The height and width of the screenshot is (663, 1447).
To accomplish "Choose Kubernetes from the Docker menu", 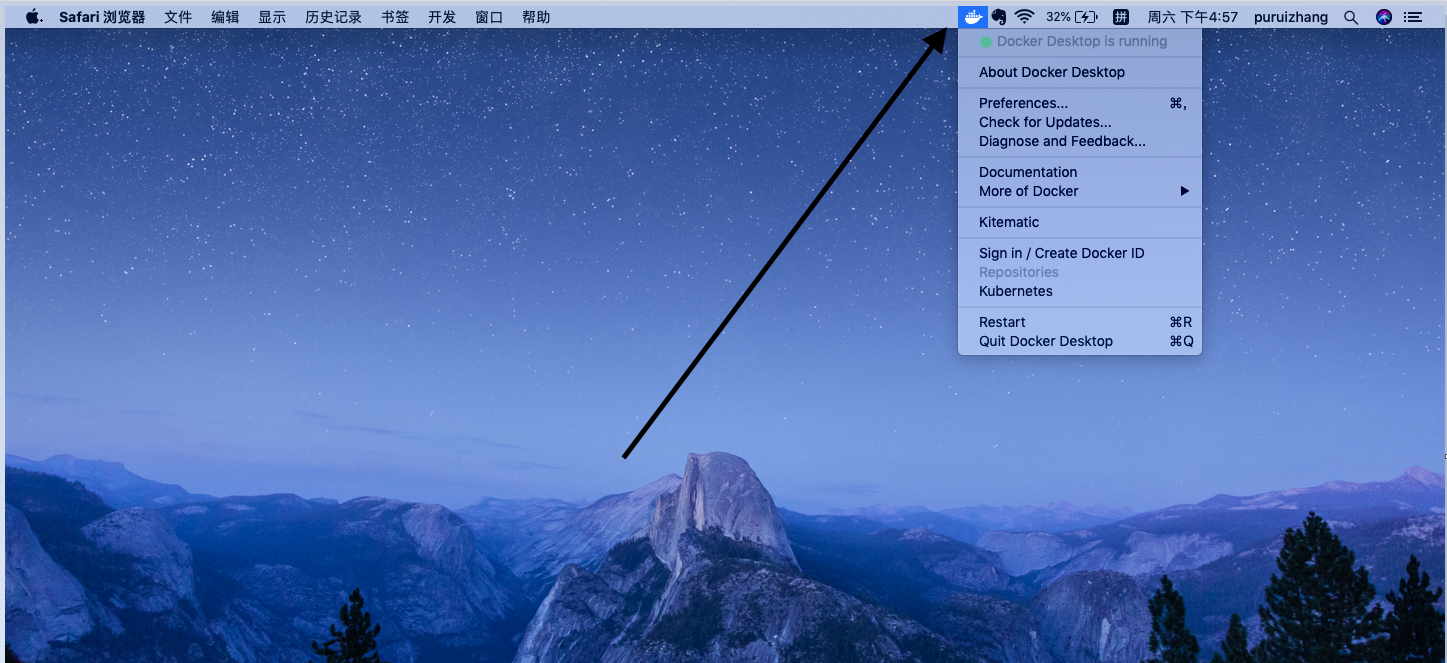I will 1015,291.
